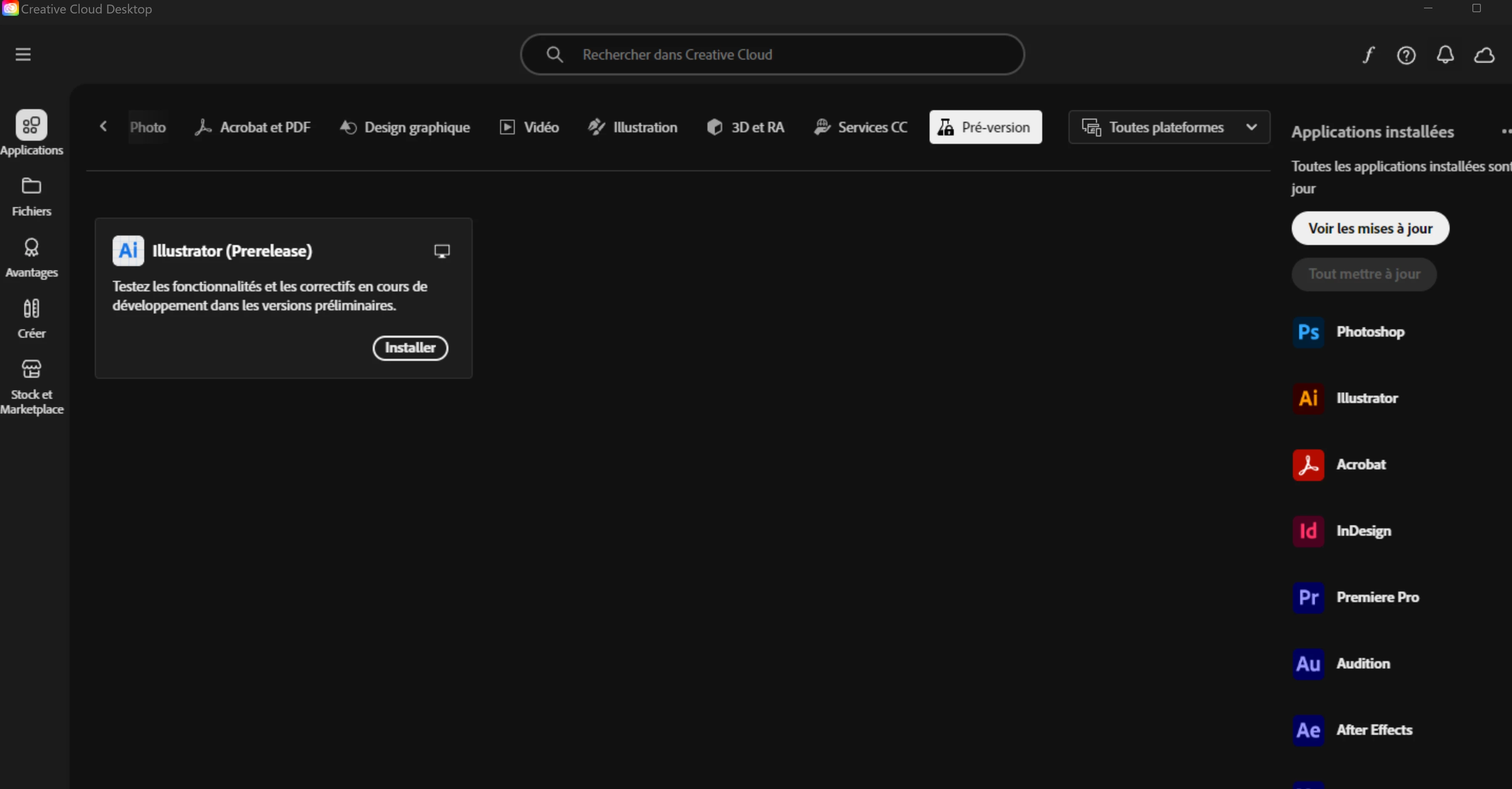Switch to the Services CC tab
This screenshot has height=789, width=1512.
pyautogui.click(x=860, y=127)
